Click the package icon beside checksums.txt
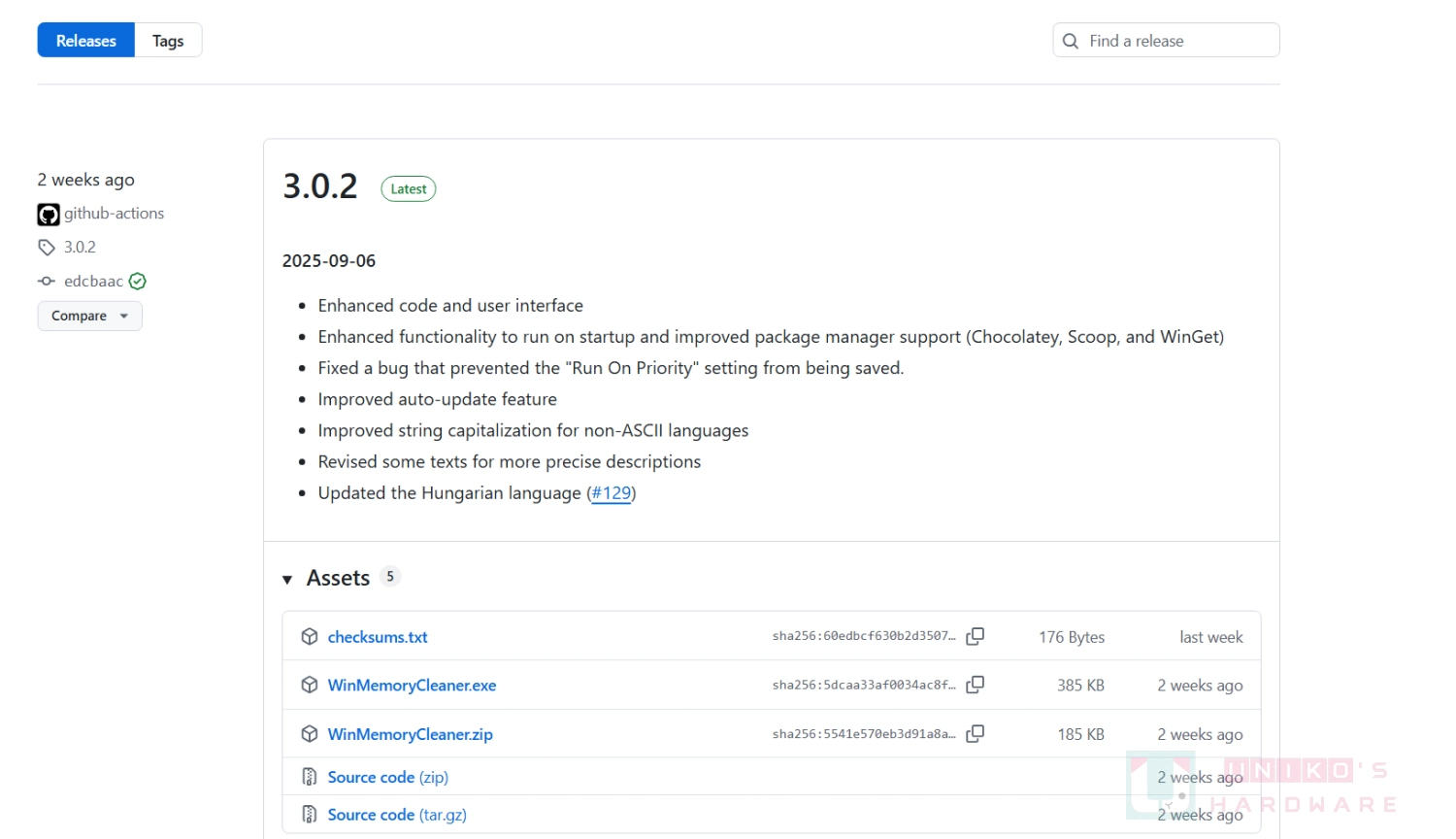Screen dimensions: 1456x839 [310, 637]
